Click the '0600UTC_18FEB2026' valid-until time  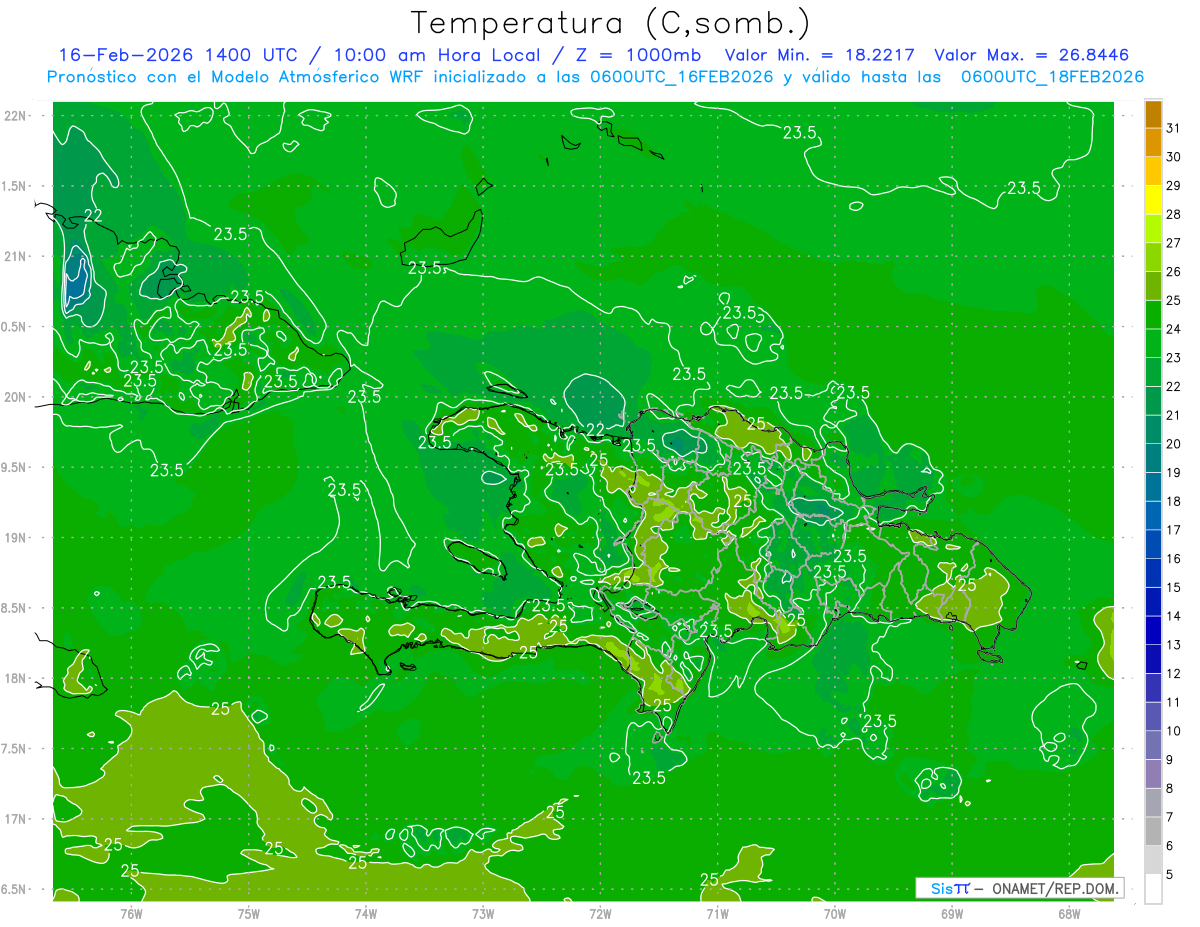[x=1052, y=76]
